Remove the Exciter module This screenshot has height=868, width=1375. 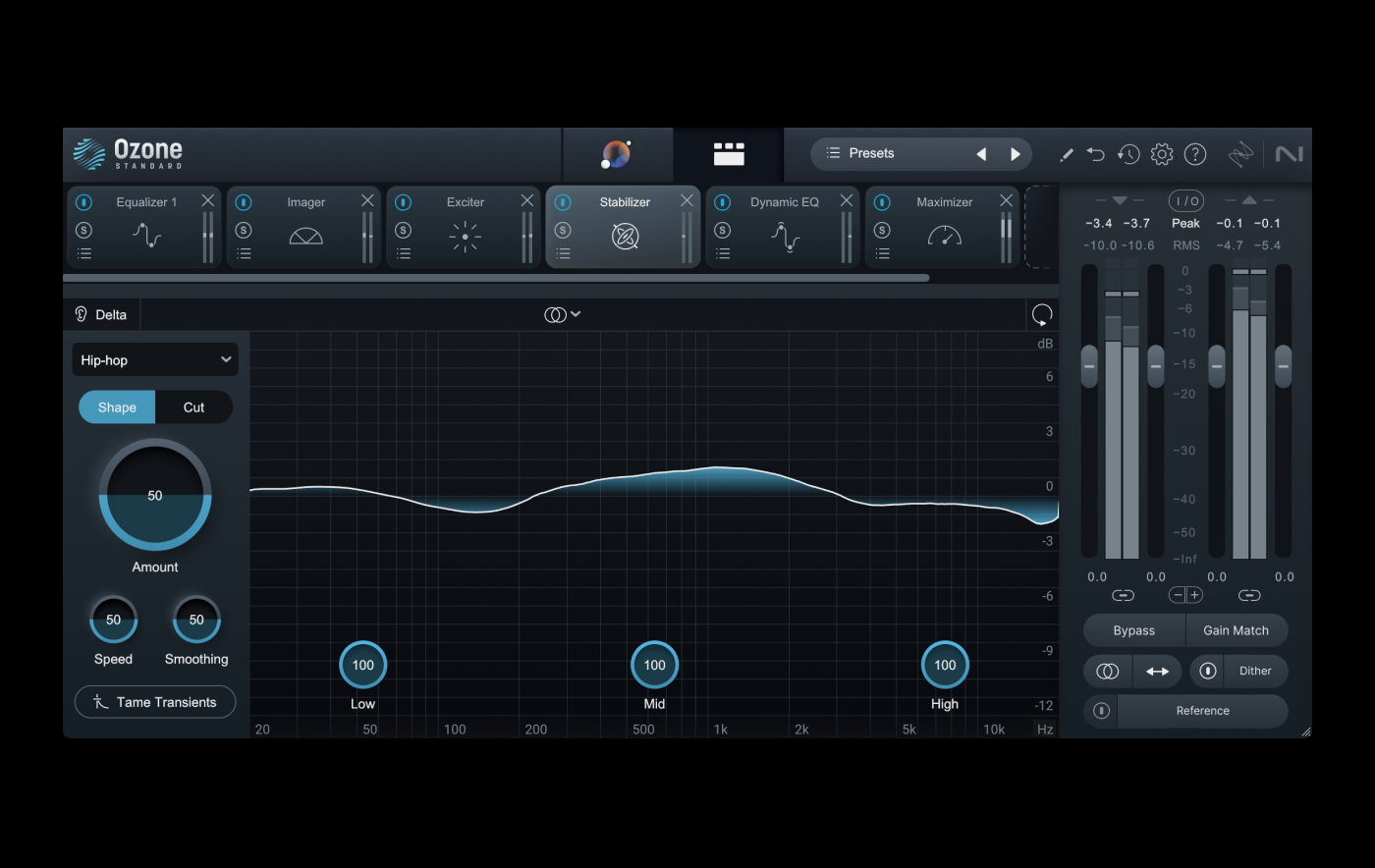pyautogui.click(x=527, y=200)
